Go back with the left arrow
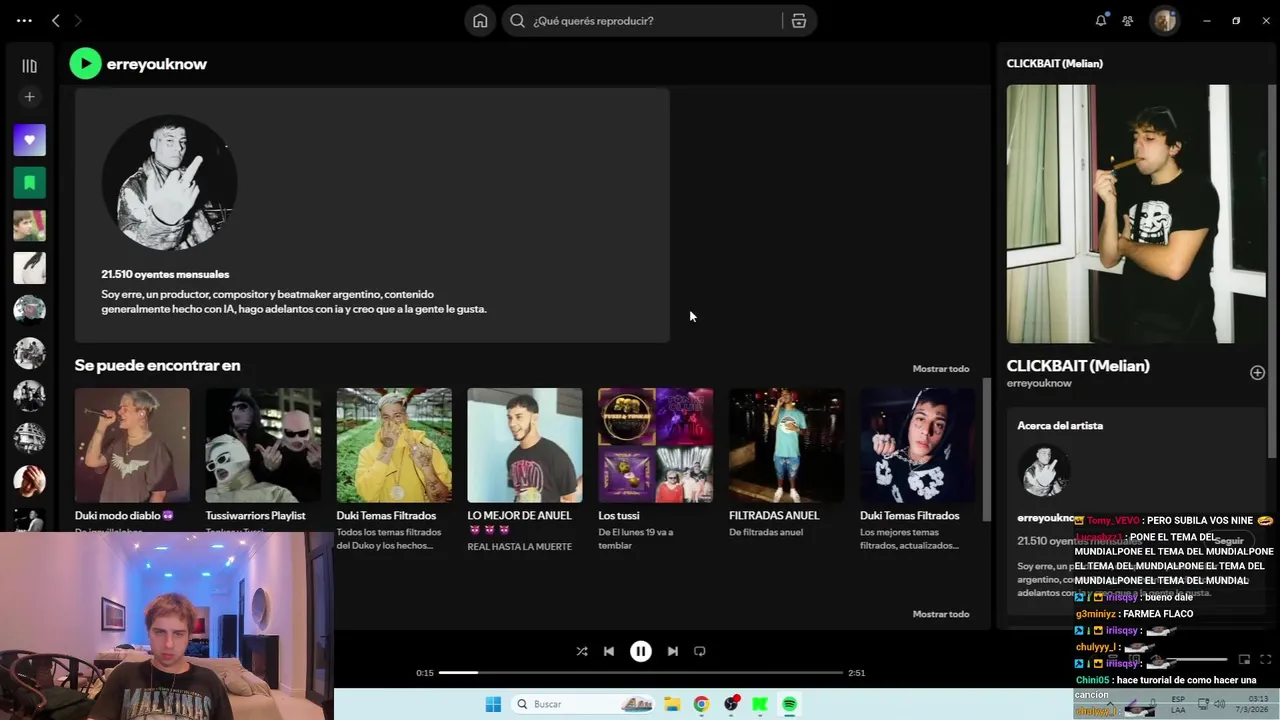 pyautogui.click(x=56, y=20)
